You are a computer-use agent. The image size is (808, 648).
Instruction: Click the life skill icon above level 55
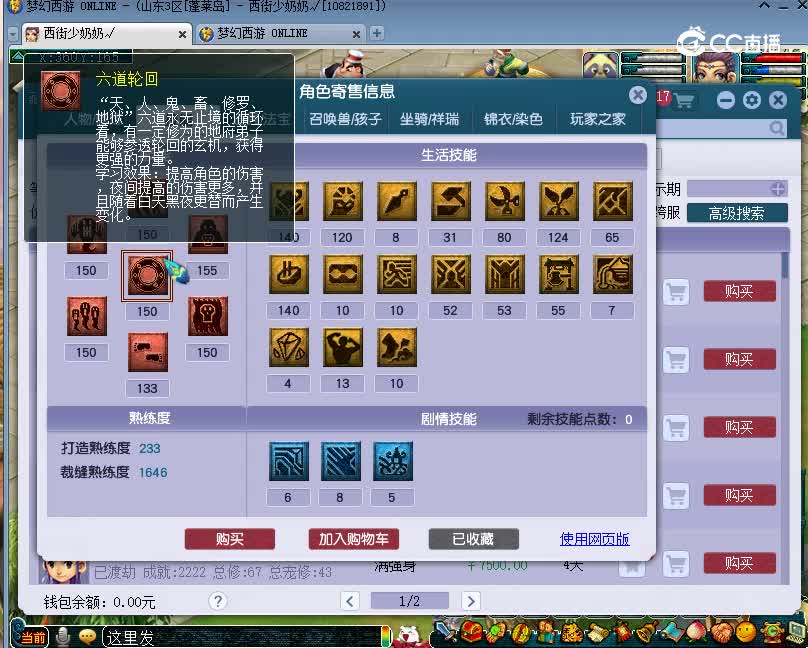(x=558, y=275)
